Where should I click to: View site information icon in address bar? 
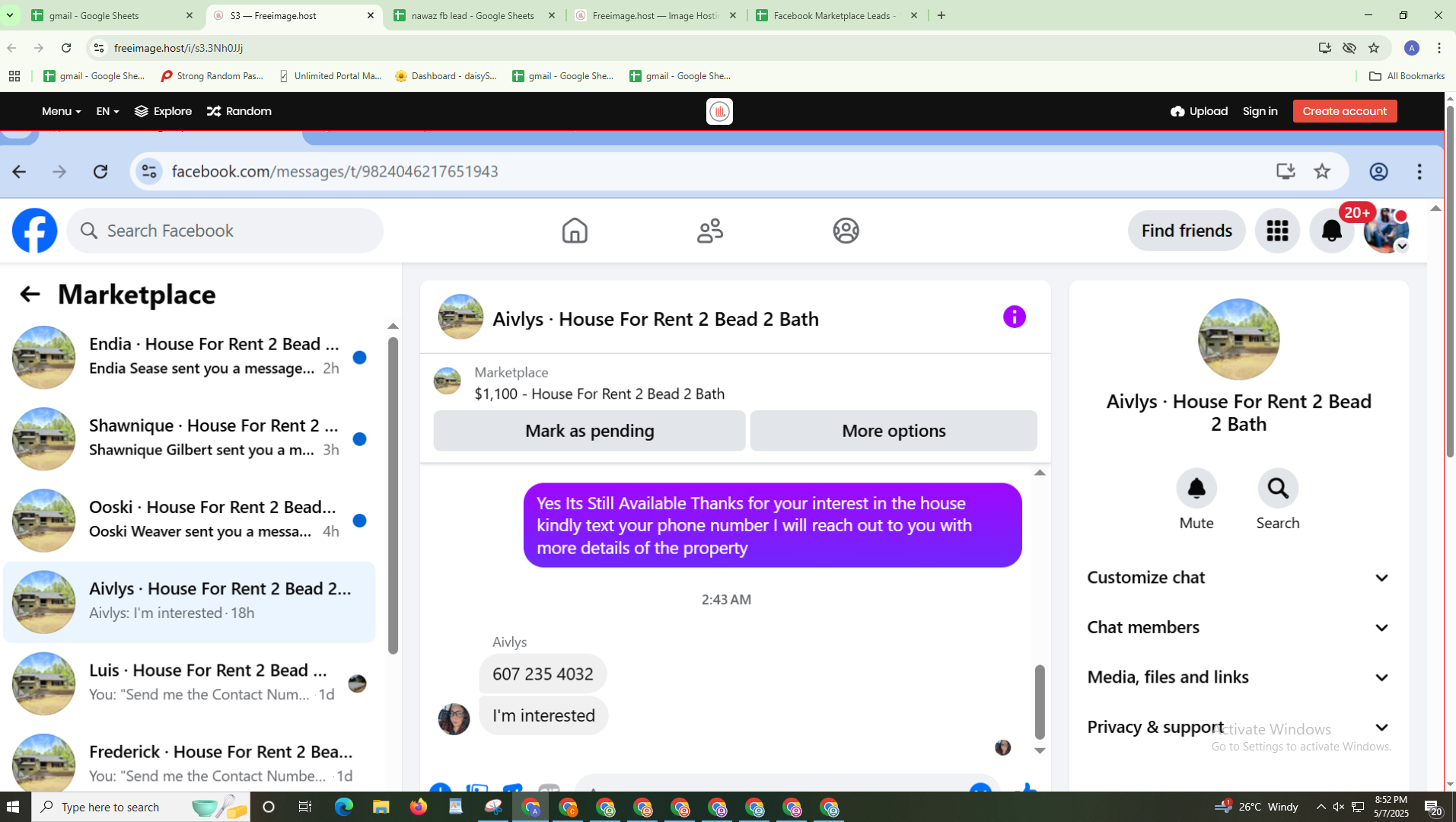tap(98, 48)
